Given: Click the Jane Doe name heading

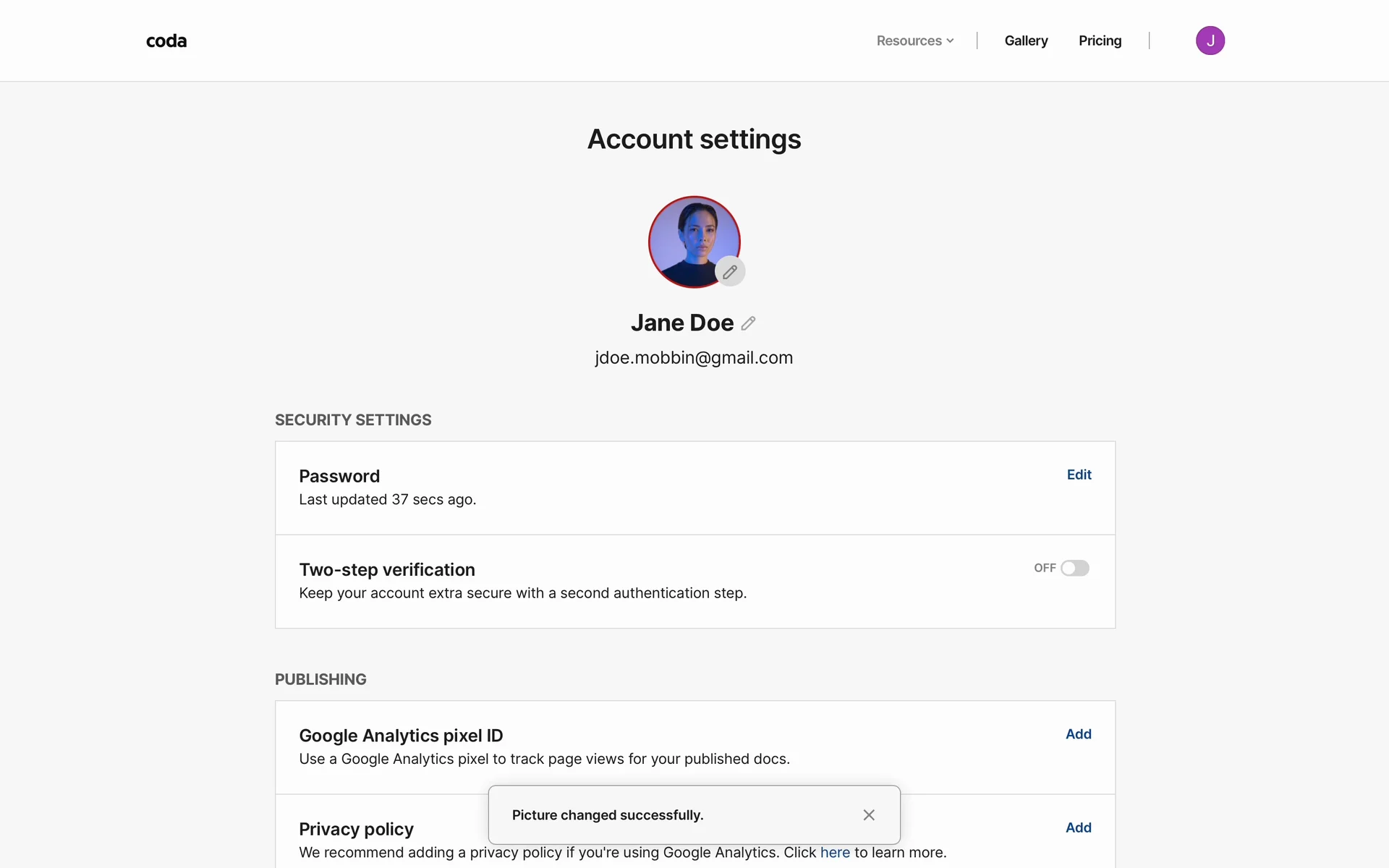Looking at the screenshot, I should pyautogui.click(x=681, y=323).
